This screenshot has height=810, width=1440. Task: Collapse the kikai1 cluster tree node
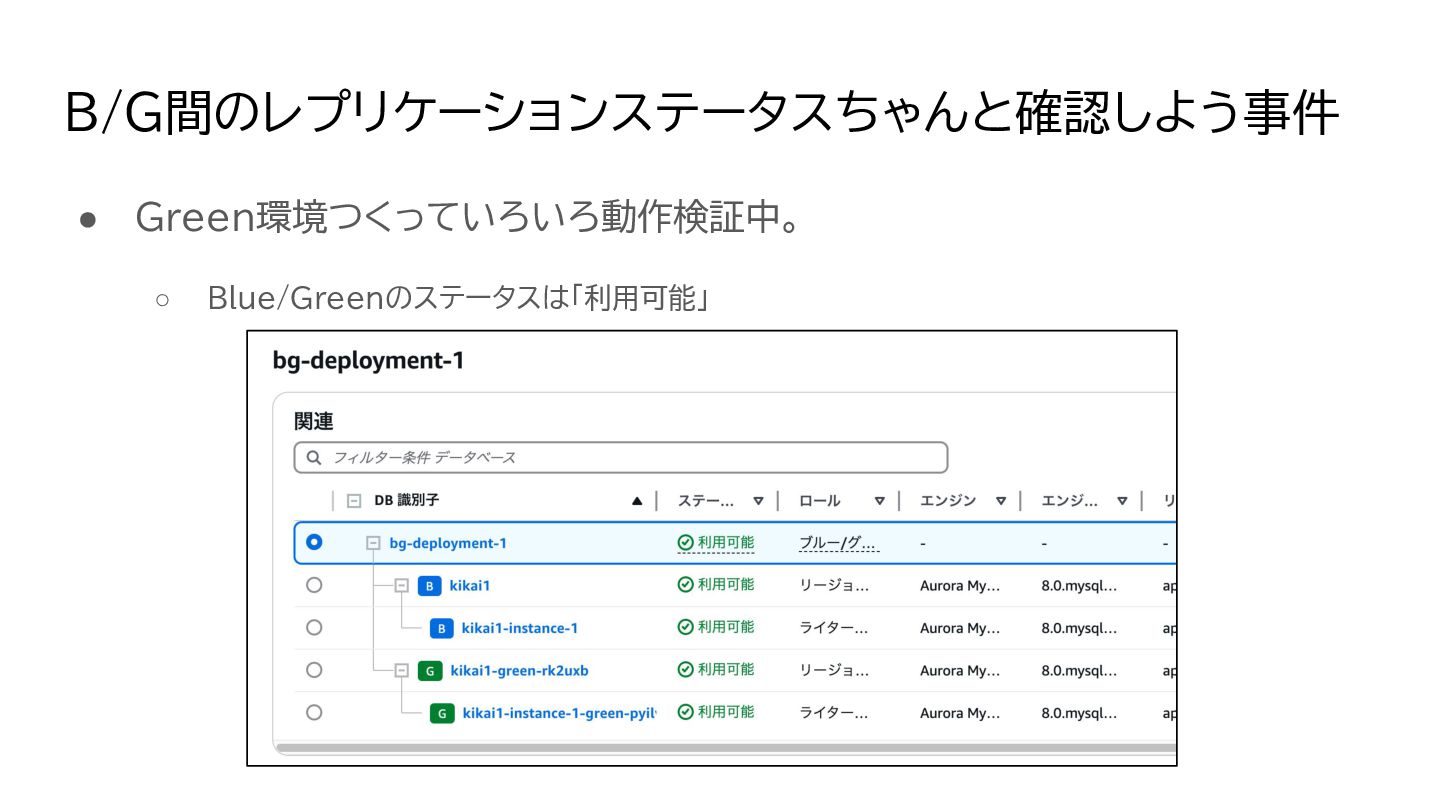pyautogui.click(x=402, y=586)
